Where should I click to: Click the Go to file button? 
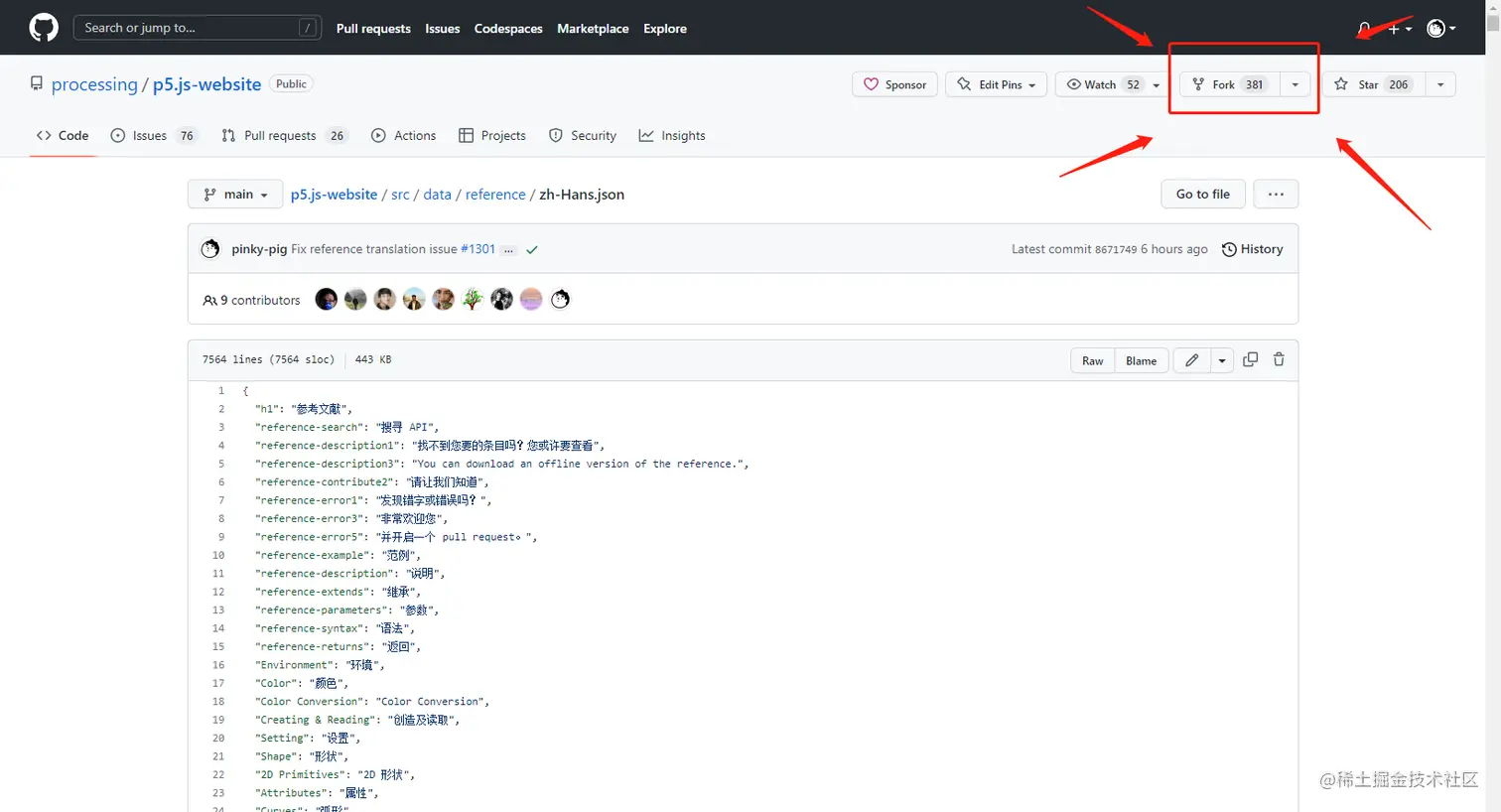pos(1203,194)
